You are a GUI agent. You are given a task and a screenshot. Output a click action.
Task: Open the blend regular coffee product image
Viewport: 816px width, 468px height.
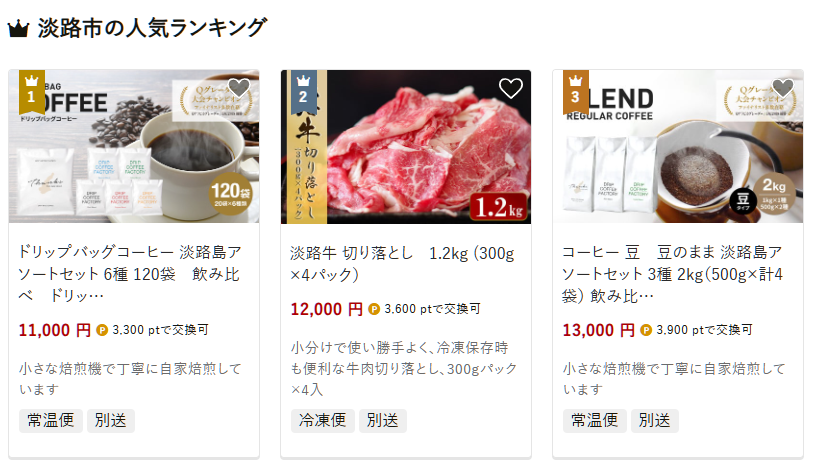tap(678, 146)
